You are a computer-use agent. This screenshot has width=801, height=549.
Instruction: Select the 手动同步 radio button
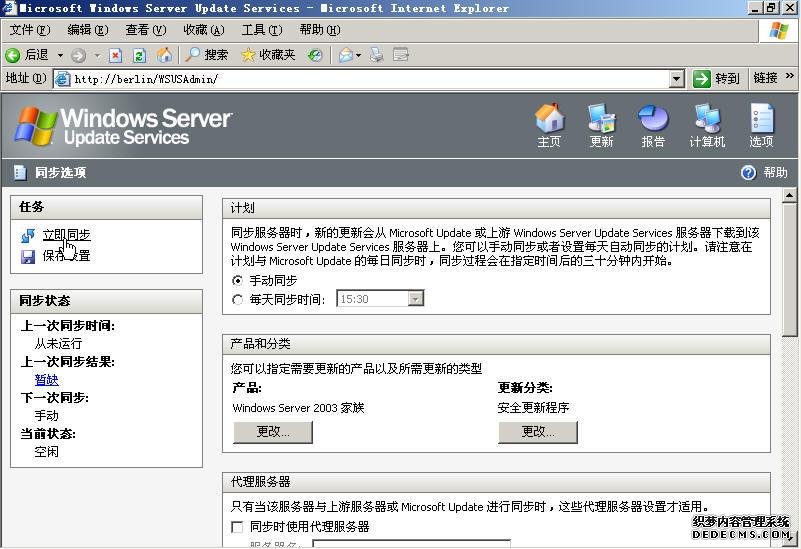(237, 280)
